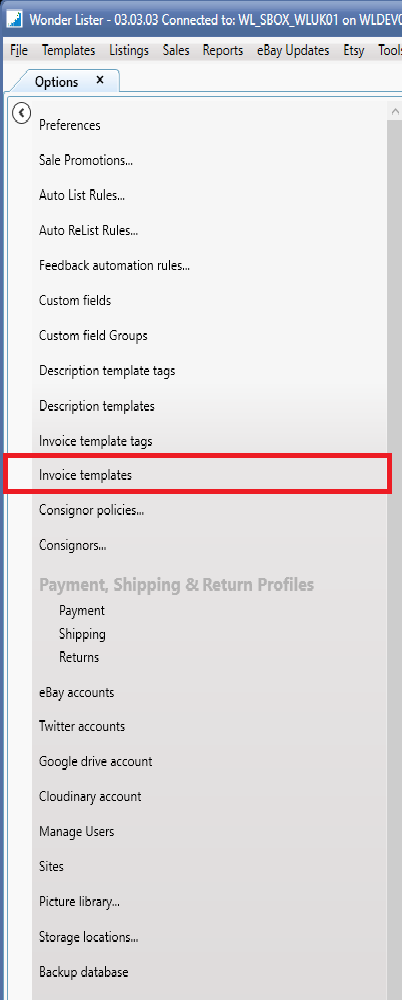Image resolution: width=402 pixels, height=1000 pixels.
Task: Open Invoice templates
Action: tap(86, 475)
